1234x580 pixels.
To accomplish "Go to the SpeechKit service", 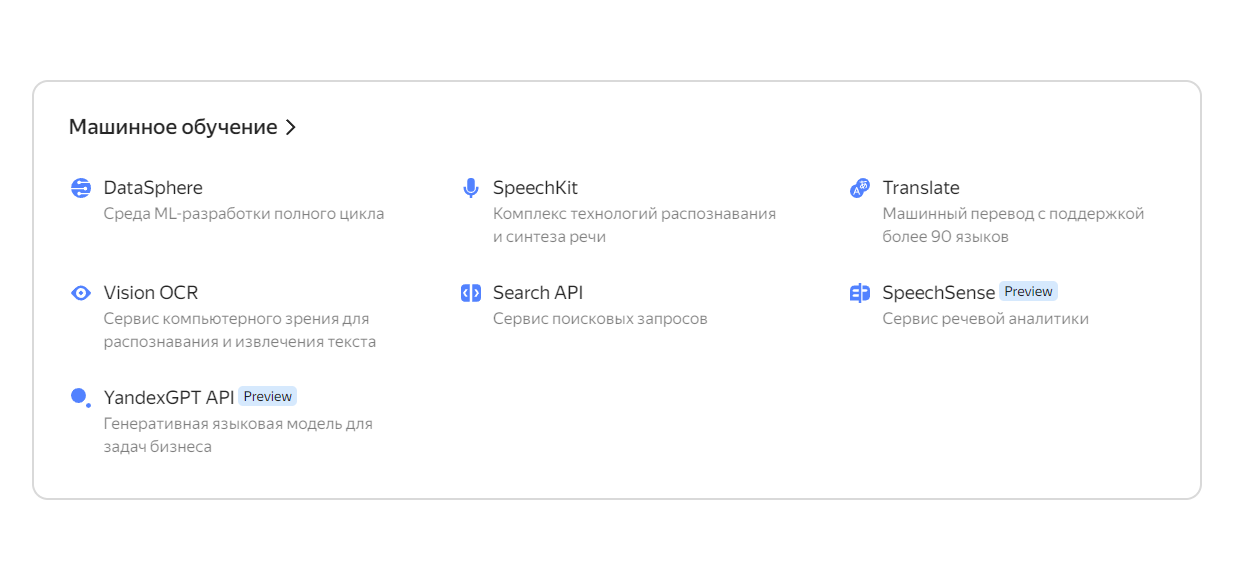I will pos(535,188).
